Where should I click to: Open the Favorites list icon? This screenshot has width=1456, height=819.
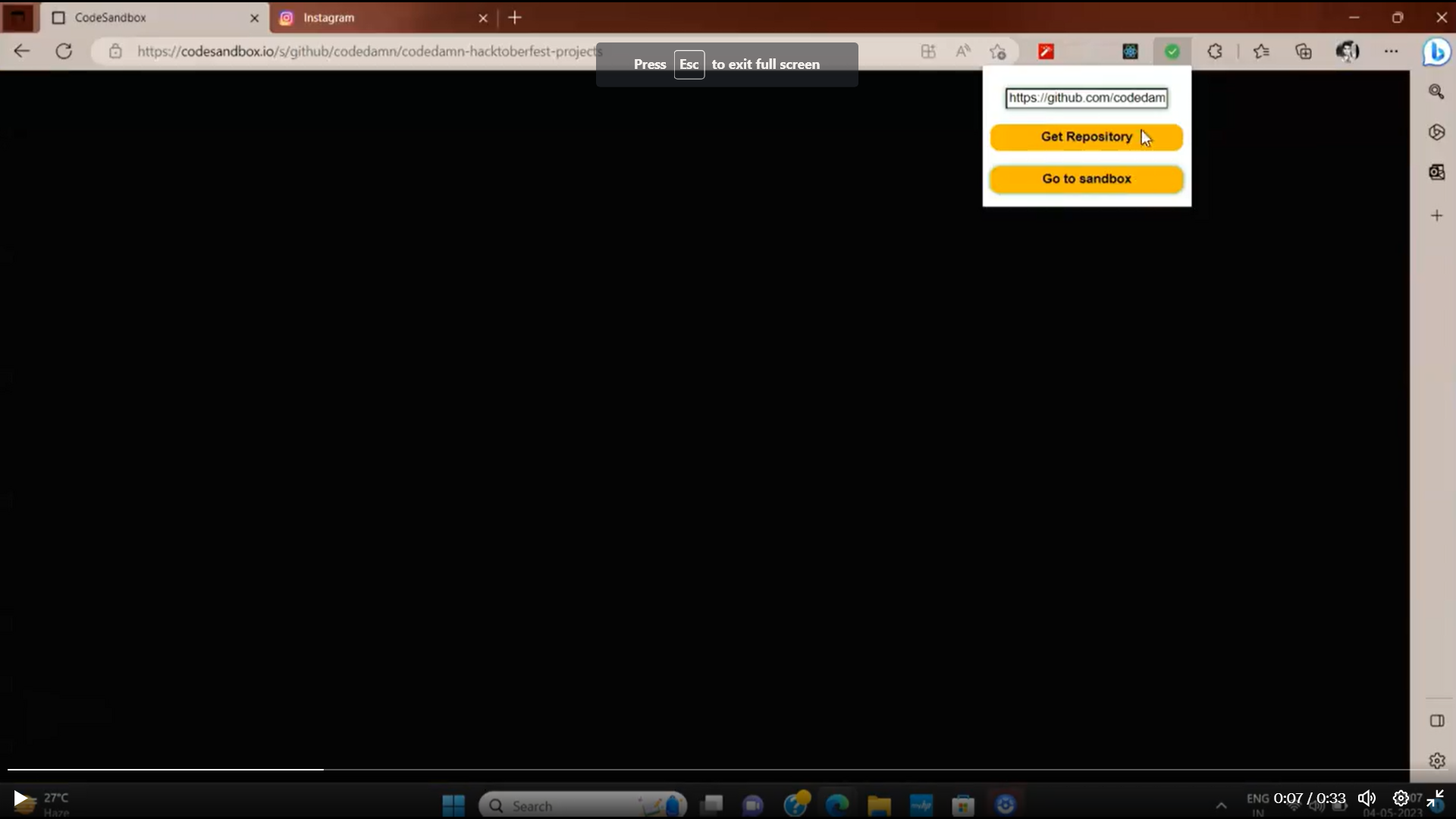pos(1261,52)
